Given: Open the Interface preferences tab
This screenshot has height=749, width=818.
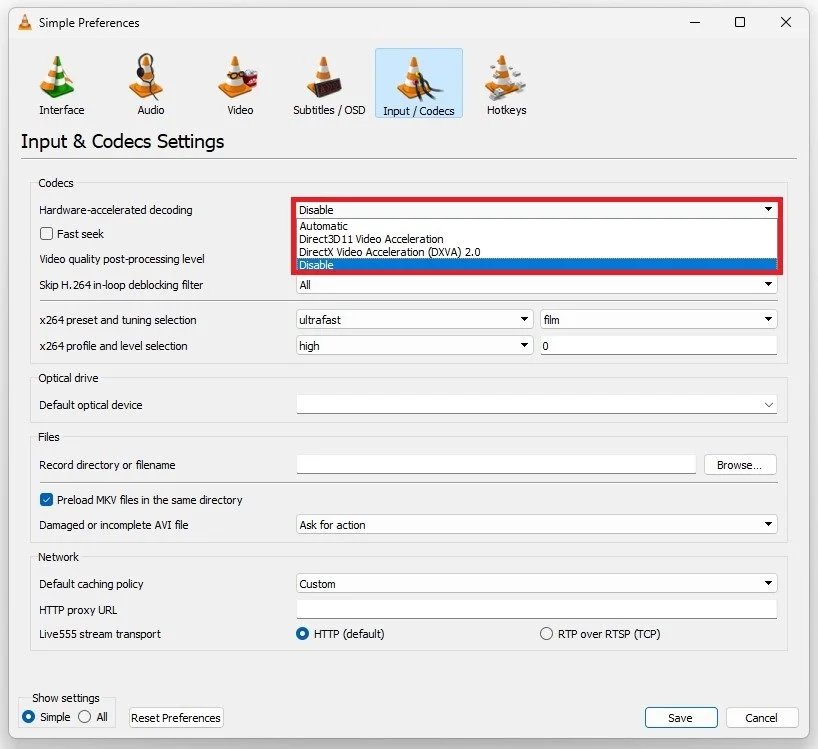Looking at the screenshot, I should click(61, 84).
